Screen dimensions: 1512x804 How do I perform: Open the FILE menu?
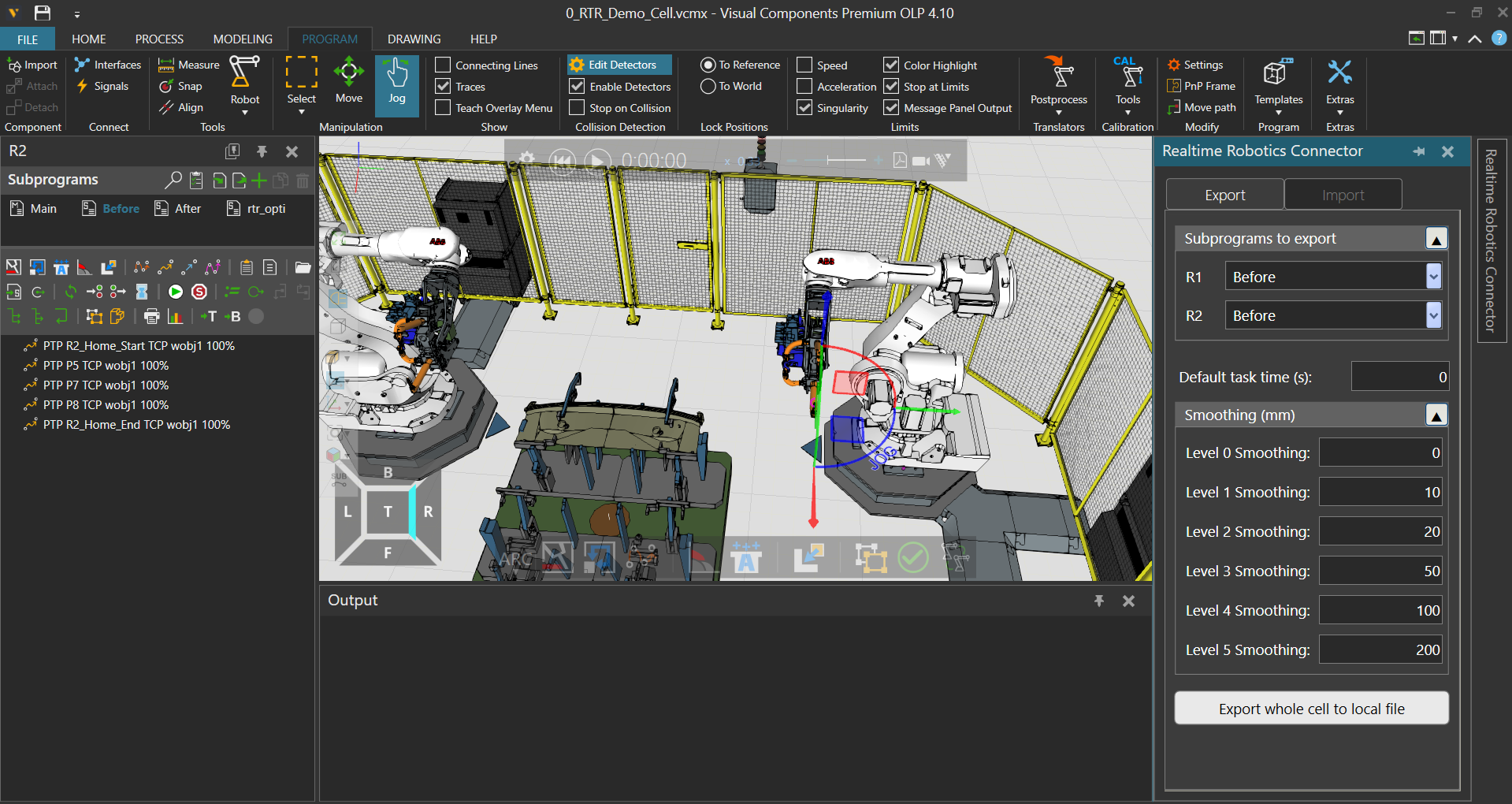coord(28,39)
